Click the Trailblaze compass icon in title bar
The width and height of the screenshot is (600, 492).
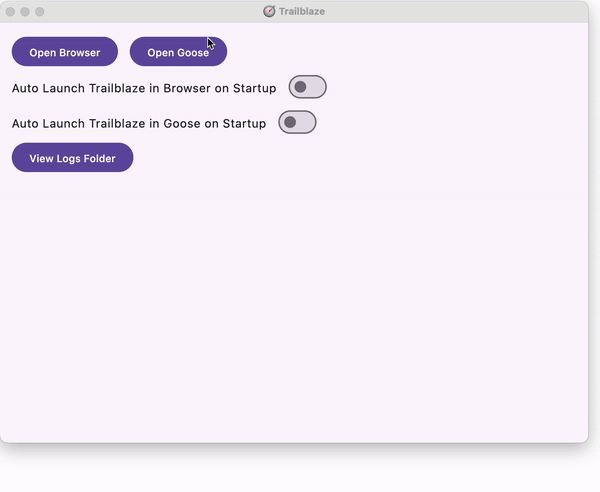269,11
